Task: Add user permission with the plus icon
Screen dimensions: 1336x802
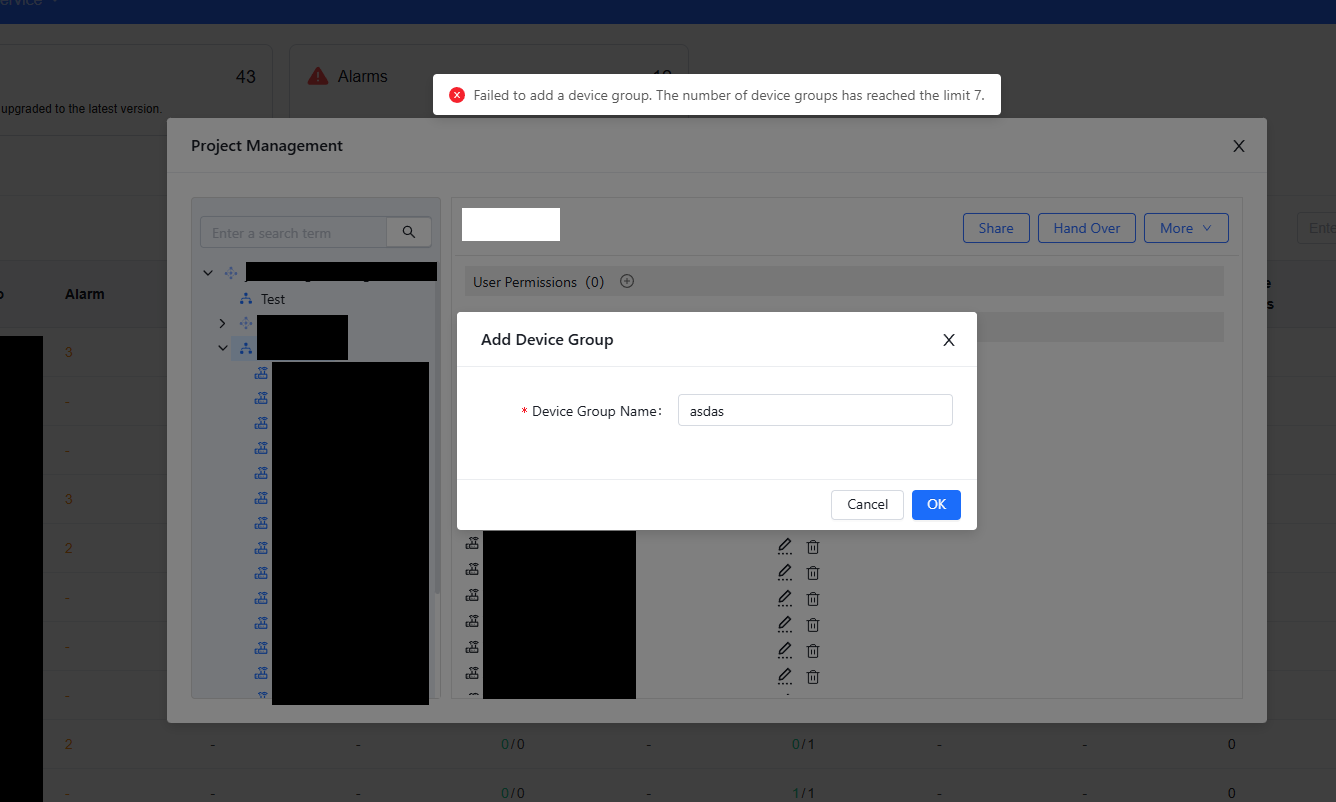Action: coord(627,282)
